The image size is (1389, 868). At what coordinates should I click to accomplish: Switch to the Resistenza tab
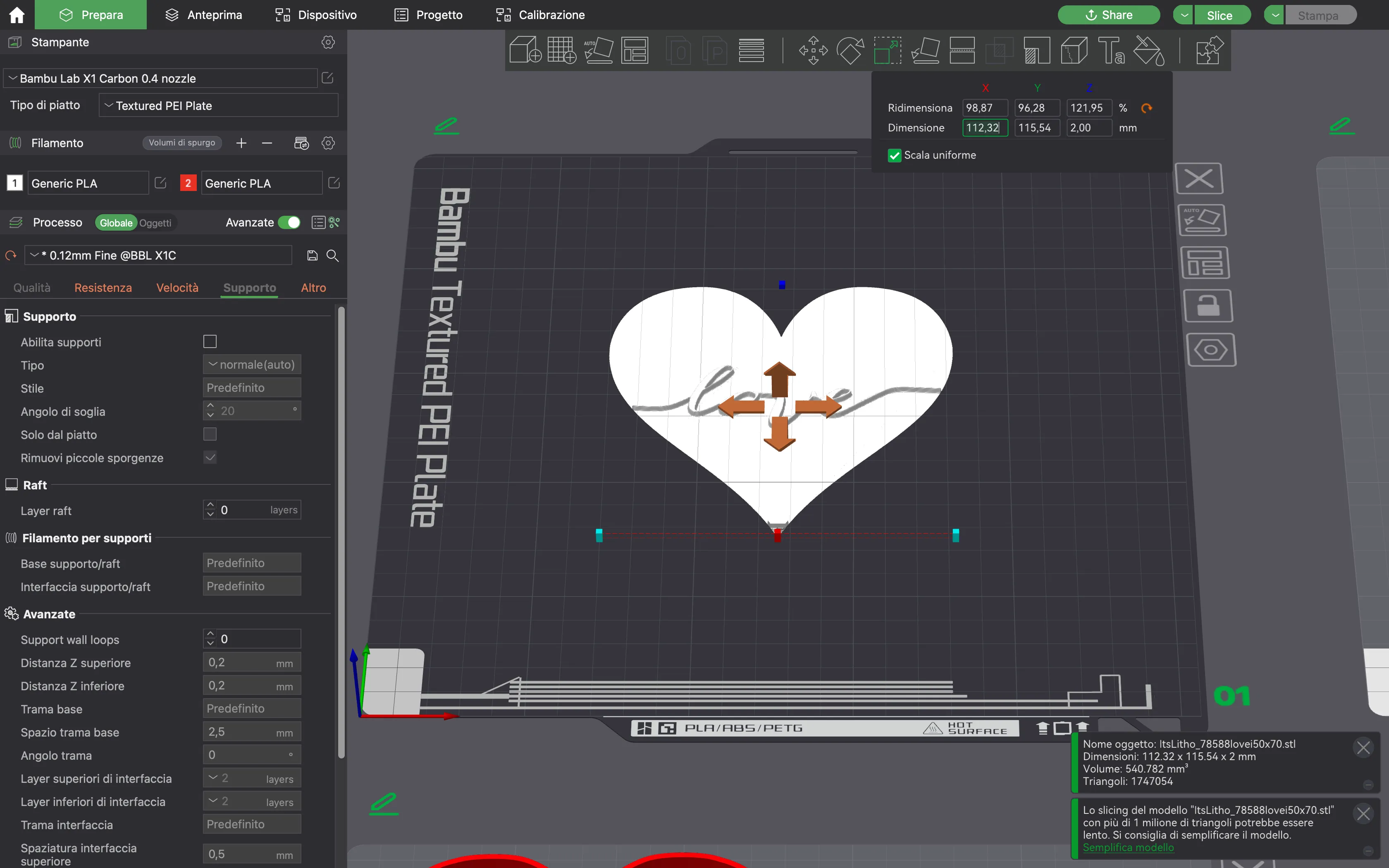[x=103, y=288]
